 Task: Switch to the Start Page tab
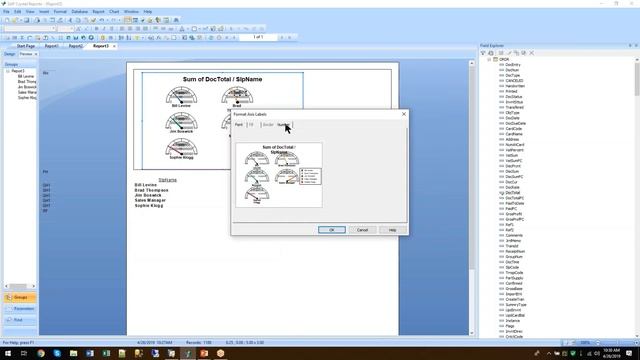pos(26,46)
